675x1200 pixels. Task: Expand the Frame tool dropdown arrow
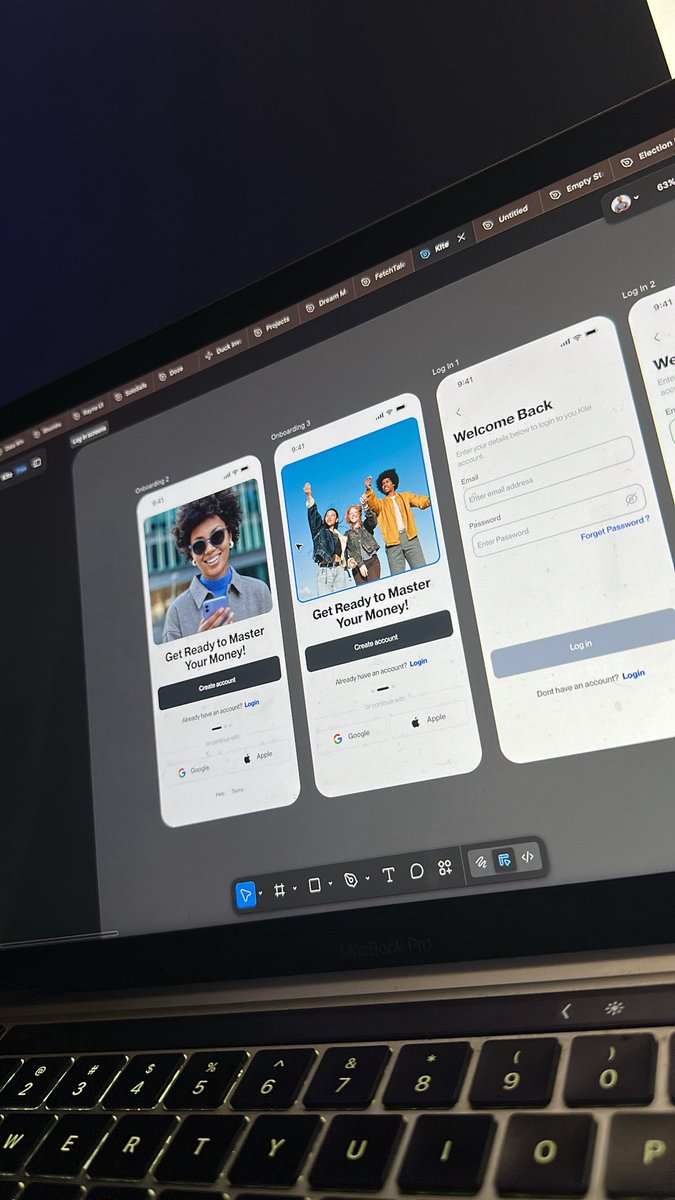pyautogui.click(x=294, y=888)
